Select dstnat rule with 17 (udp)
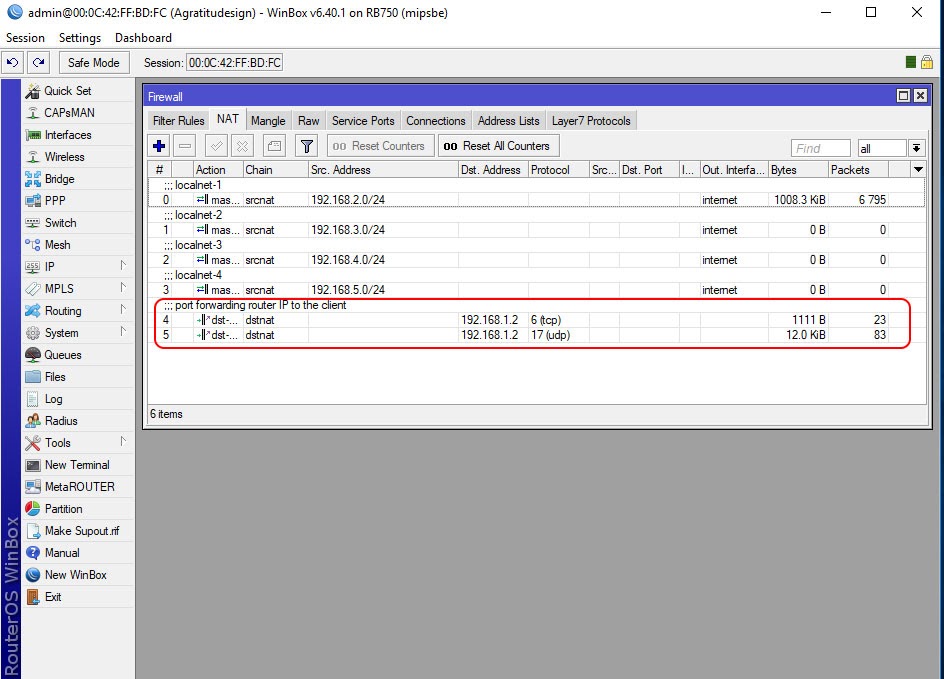 [536, 335]
